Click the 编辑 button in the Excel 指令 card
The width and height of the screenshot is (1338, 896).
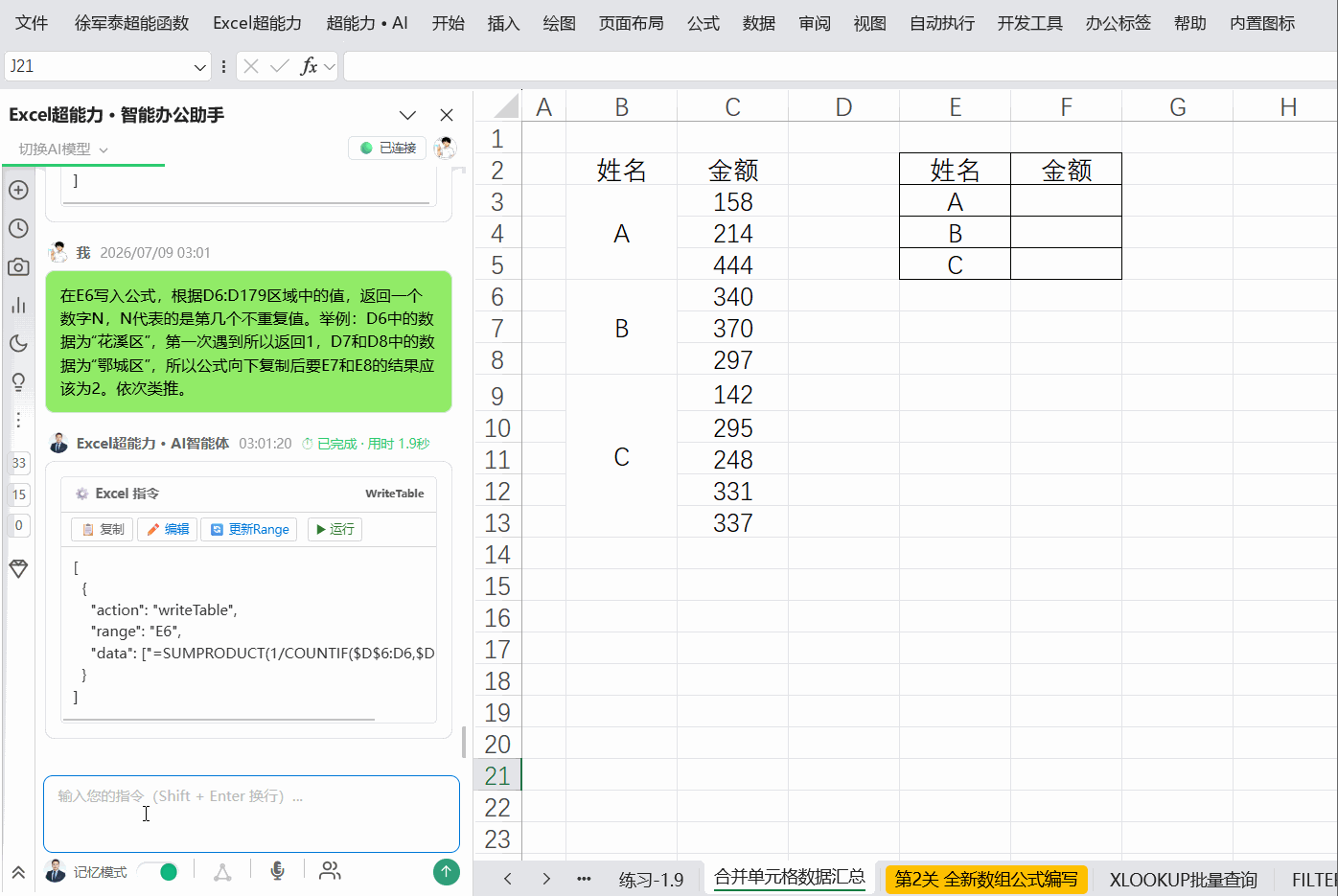click(168, 529)
